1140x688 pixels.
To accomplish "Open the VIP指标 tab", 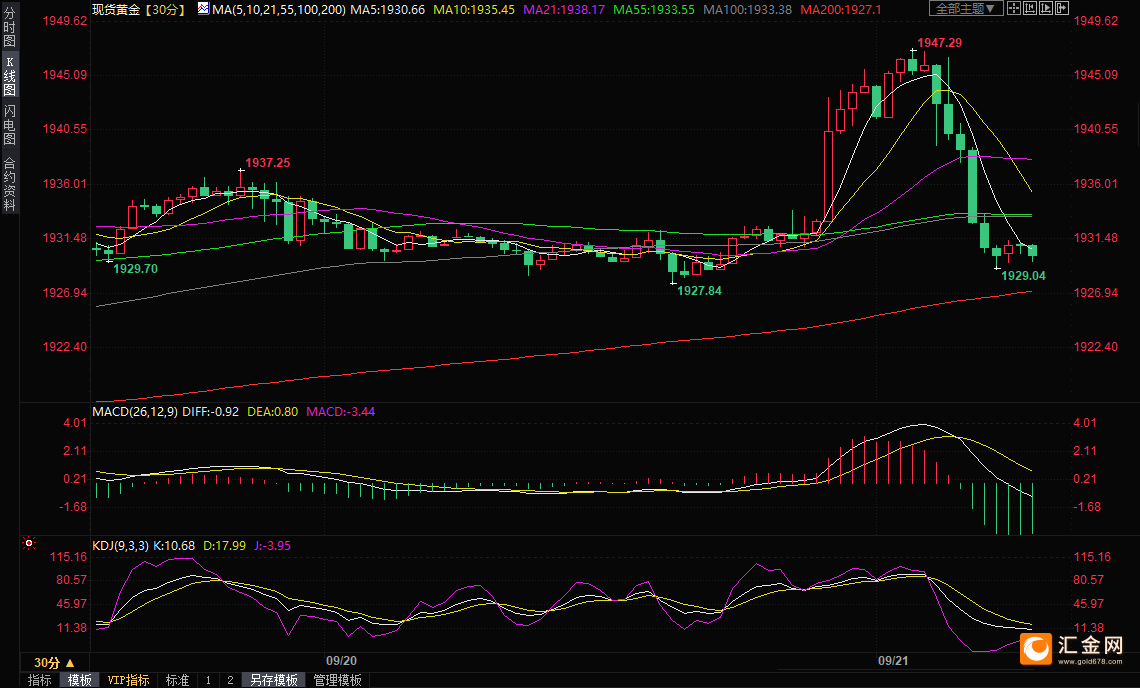I will coord(129,680).
